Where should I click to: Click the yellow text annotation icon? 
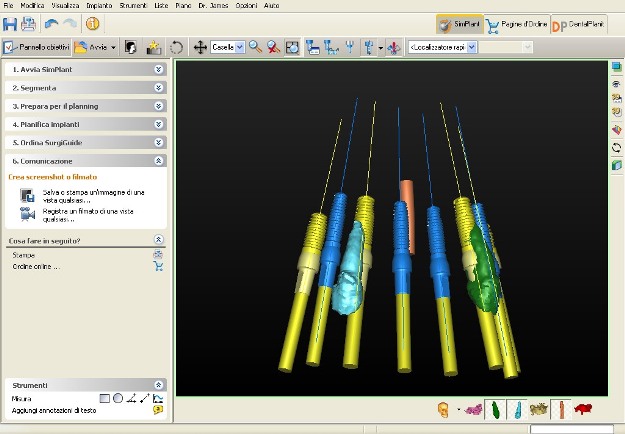coord(158,410)
